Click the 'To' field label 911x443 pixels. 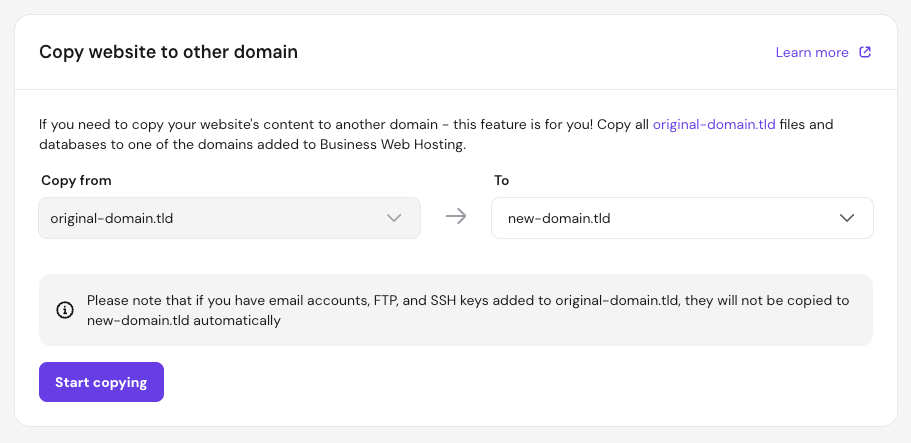tap(502, 181)
